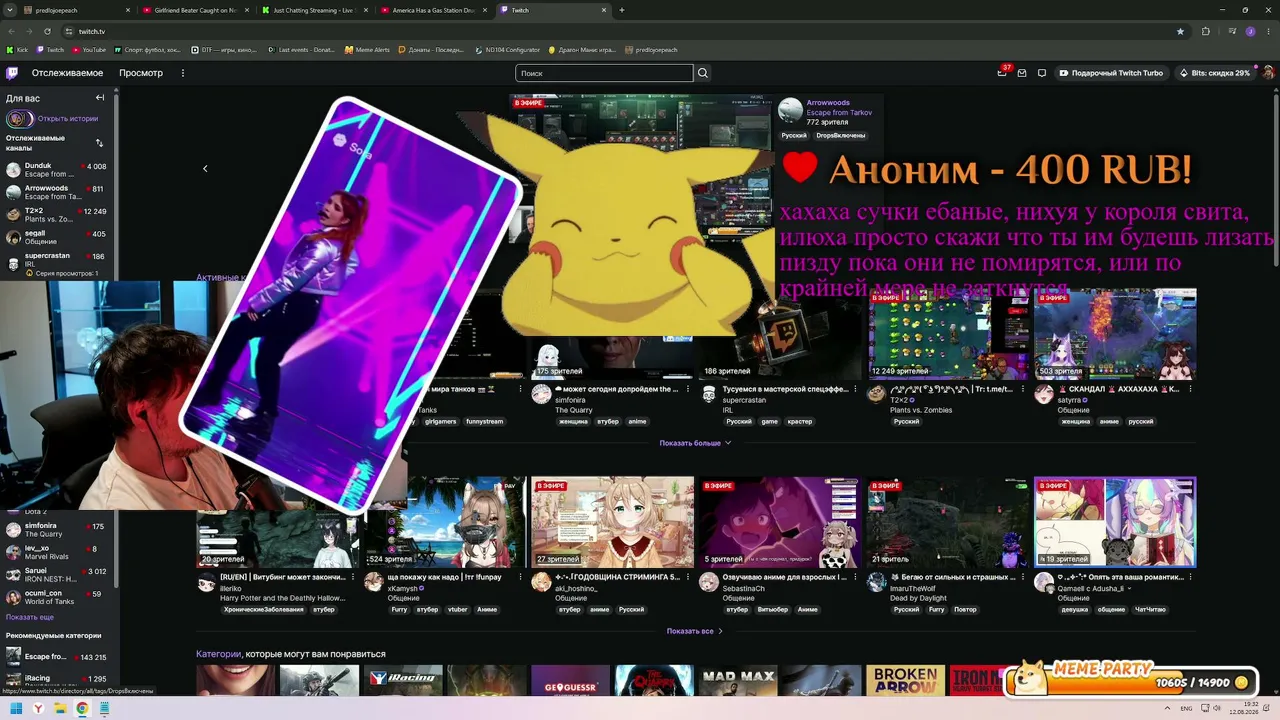Switch to the Just Chatting Streaming tab
This screenshot has width=1280, height=720.
coord(314,10)
